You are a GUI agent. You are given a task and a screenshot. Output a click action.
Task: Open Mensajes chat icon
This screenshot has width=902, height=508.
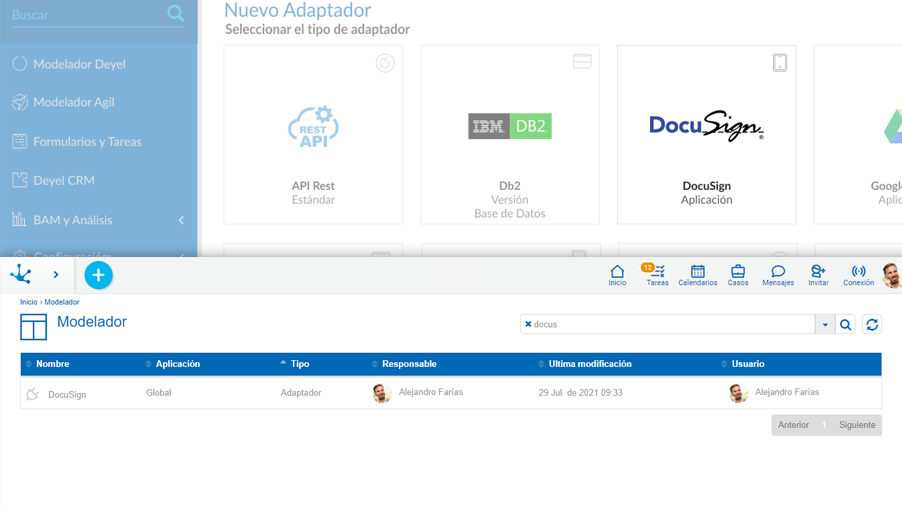pos(778,275)
